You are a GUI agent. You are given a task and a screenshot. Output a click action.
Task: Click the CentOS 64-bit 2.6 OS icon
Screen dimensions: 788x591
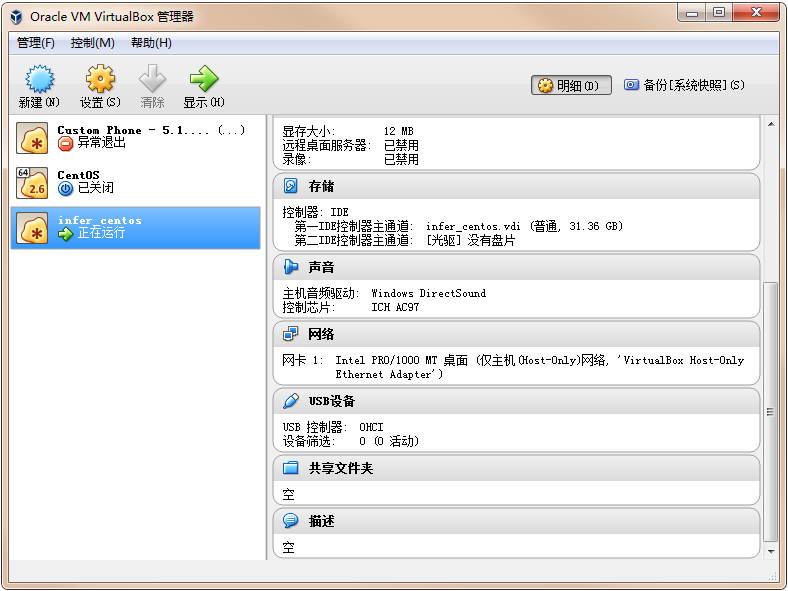pyautogui.click(x=32, y=183)
